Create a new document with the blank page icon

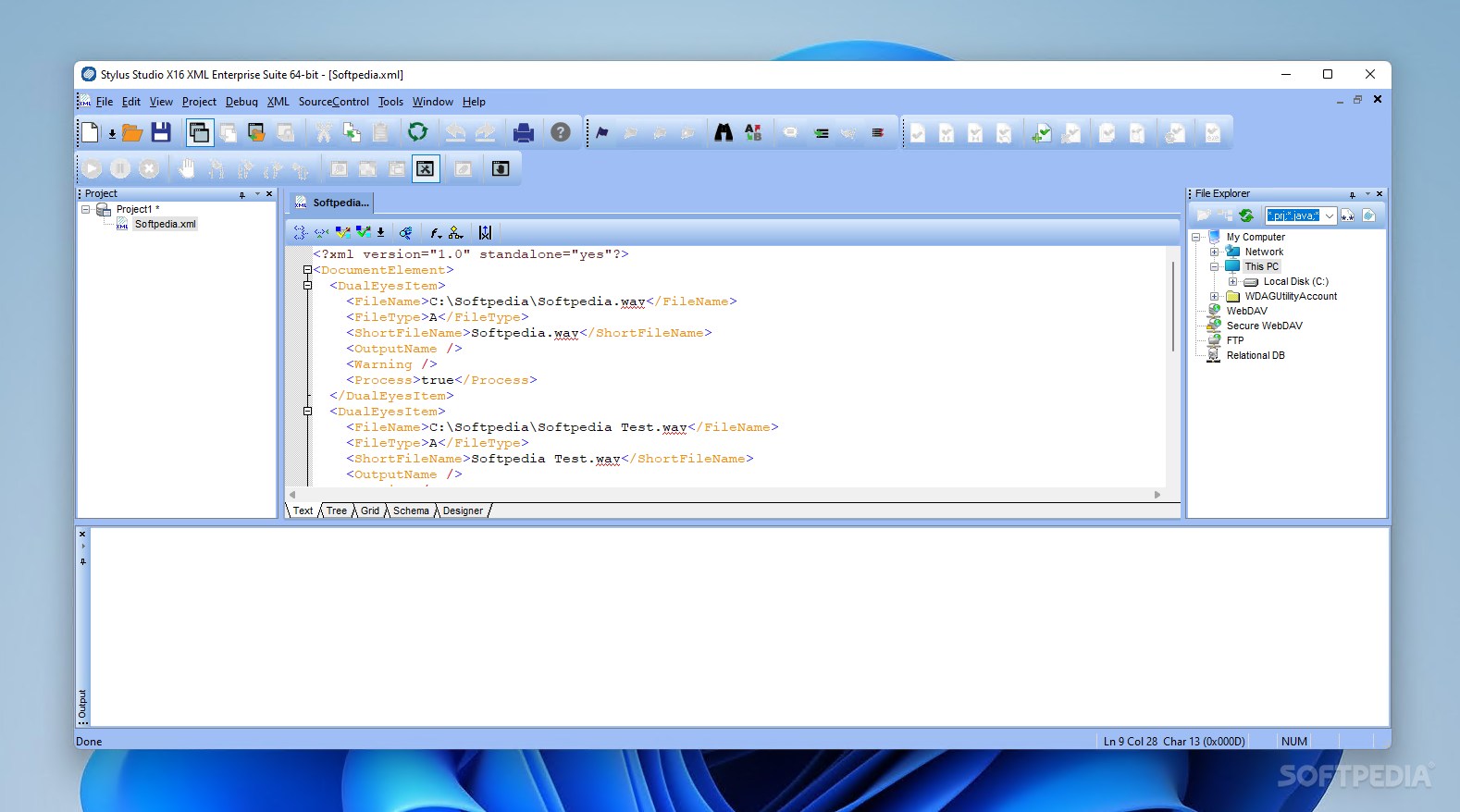[90, 132]
